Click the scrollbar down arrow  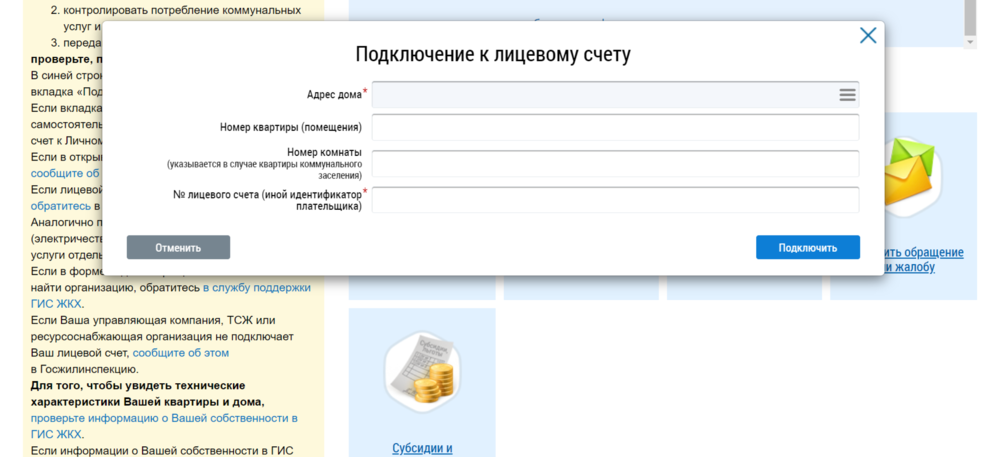969,43
